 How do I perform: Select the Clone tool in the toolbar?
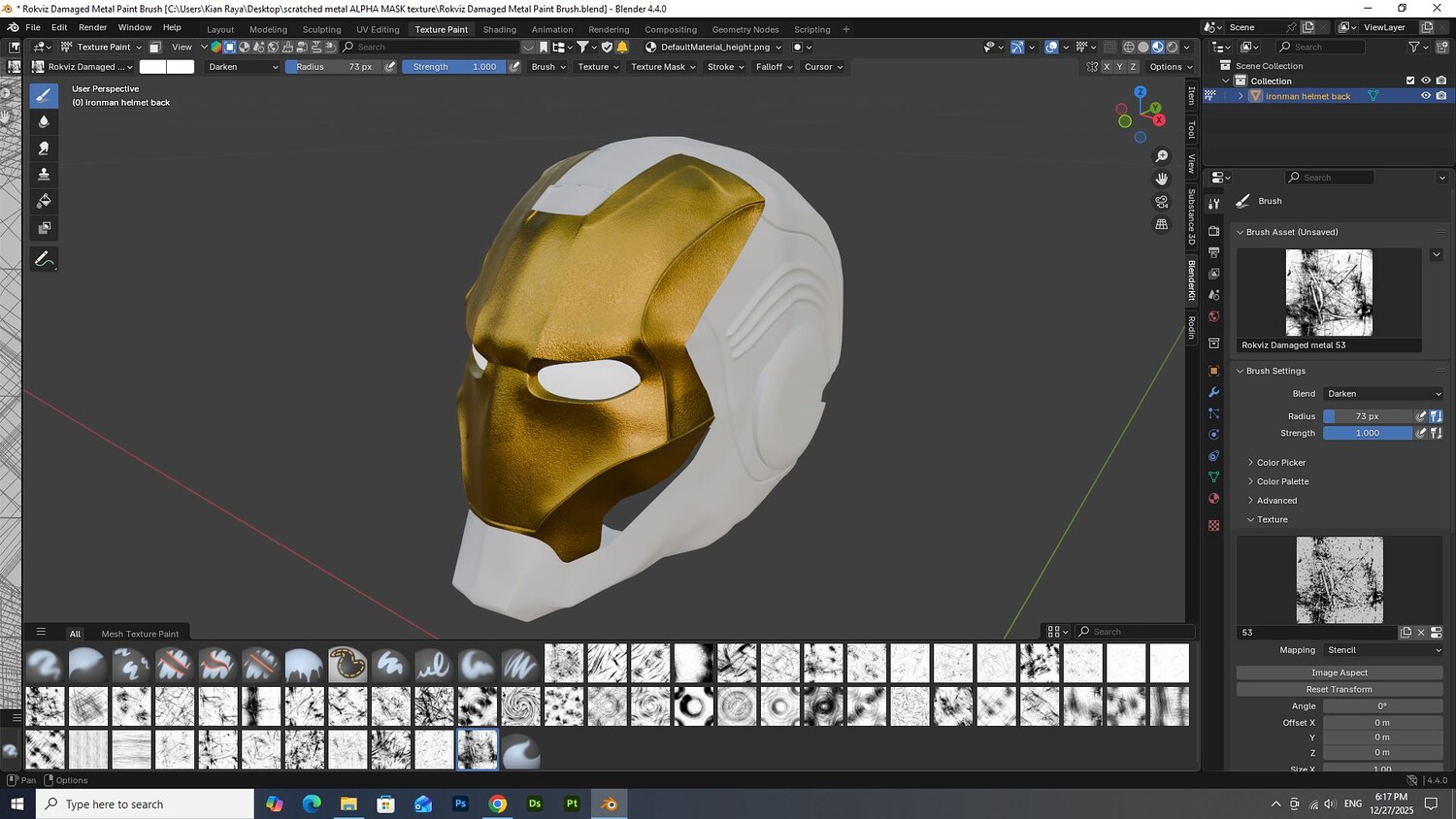[44, 175]
